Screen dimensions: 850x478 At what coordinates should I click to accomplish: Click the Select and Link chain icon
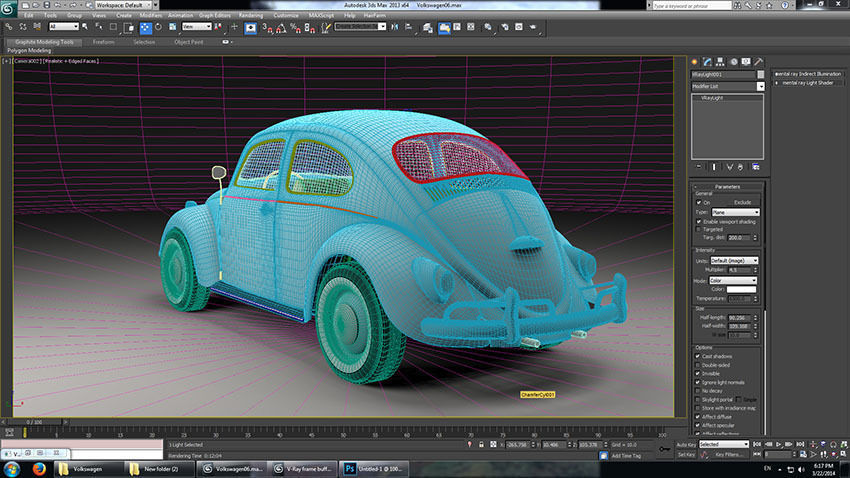(x=9, y=27)
